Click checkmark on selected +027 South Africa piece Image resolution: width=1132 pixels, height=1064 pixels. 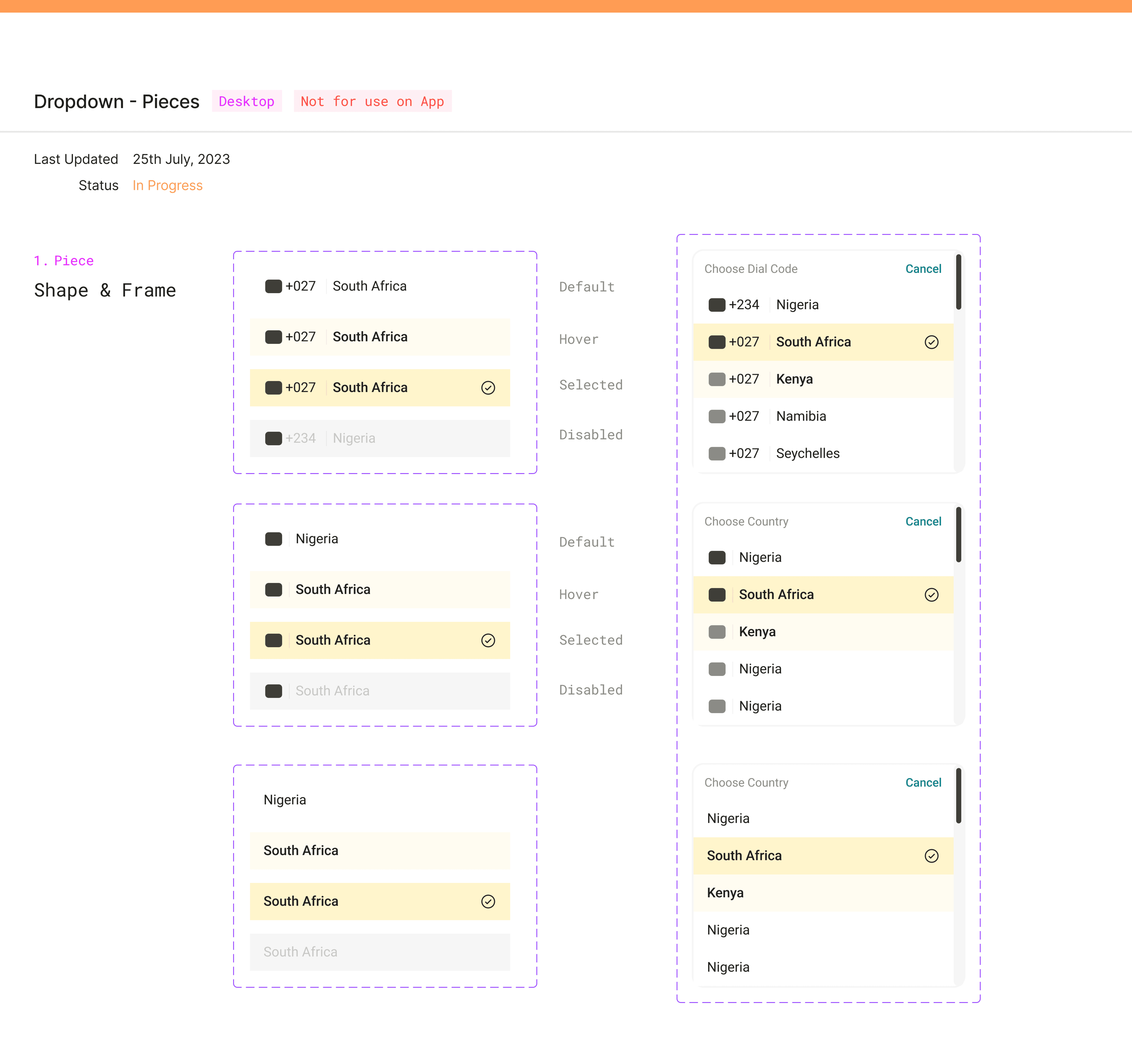click(488, 388)
